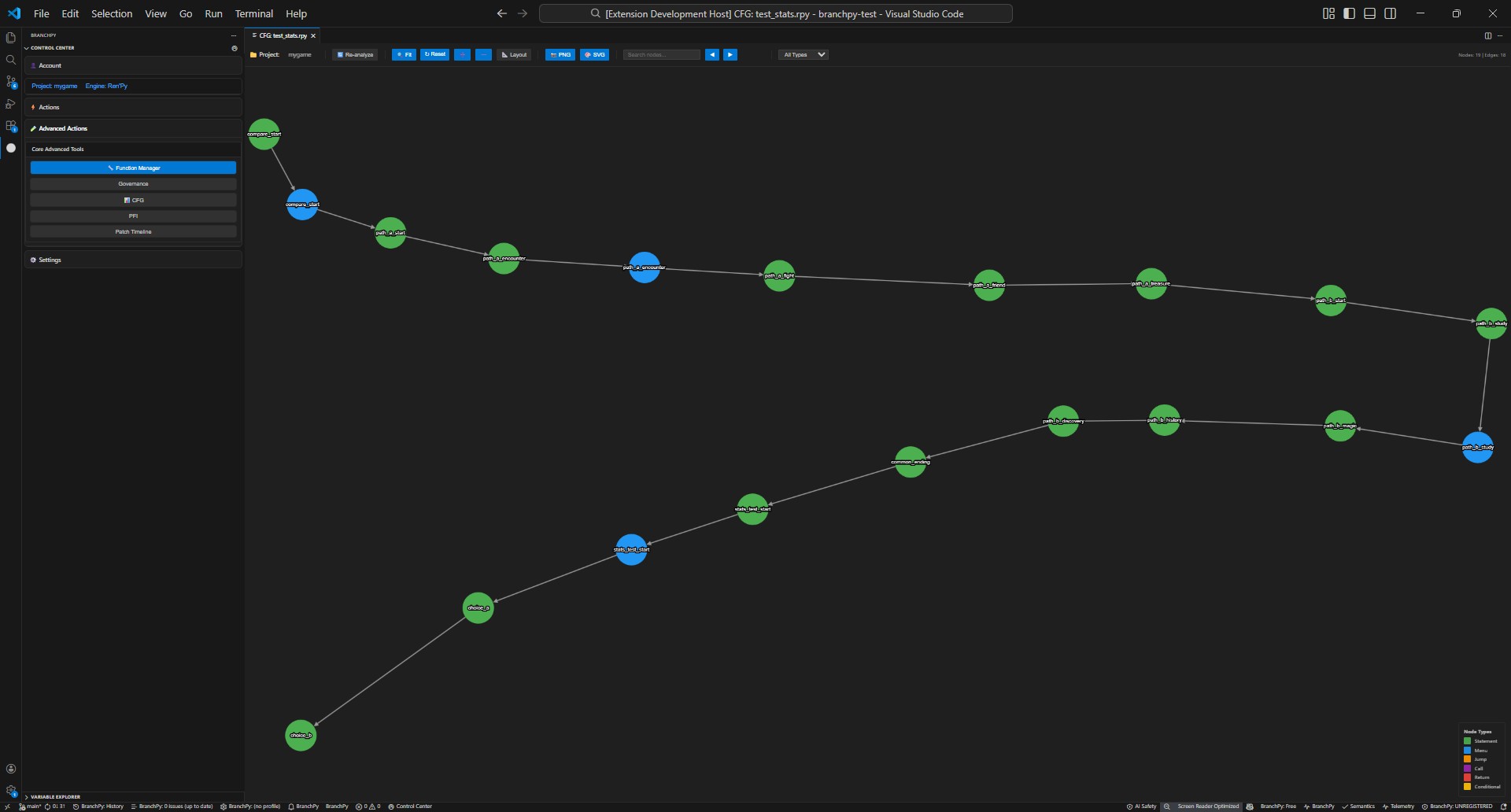Expand the Variable Explorer section
This screenshot has width=1511, height=812.
pos(27,796)
